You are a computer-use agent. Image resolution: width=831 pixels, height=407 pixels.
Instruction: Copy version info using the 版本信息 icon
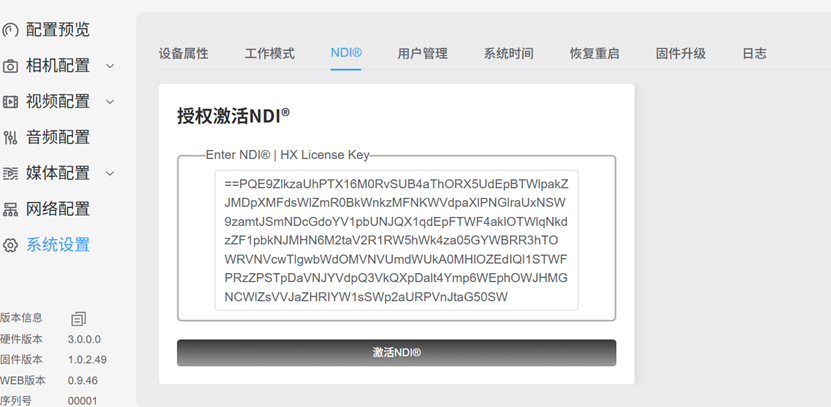[78, 318]
